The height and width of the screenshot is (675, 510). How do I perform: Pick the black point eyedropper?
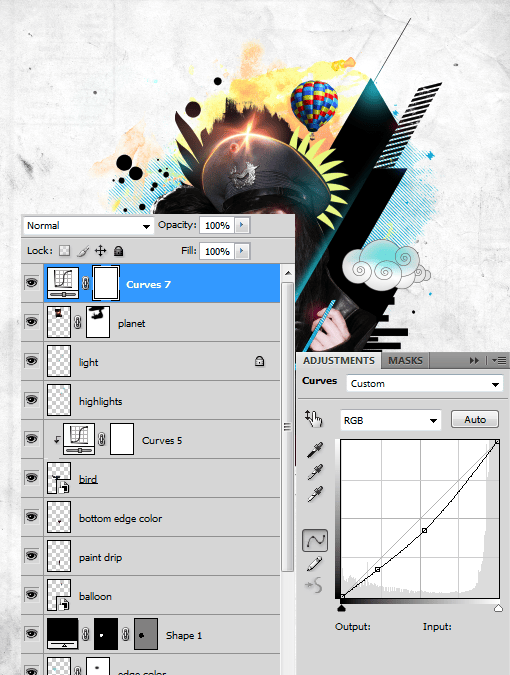[315, 450]
